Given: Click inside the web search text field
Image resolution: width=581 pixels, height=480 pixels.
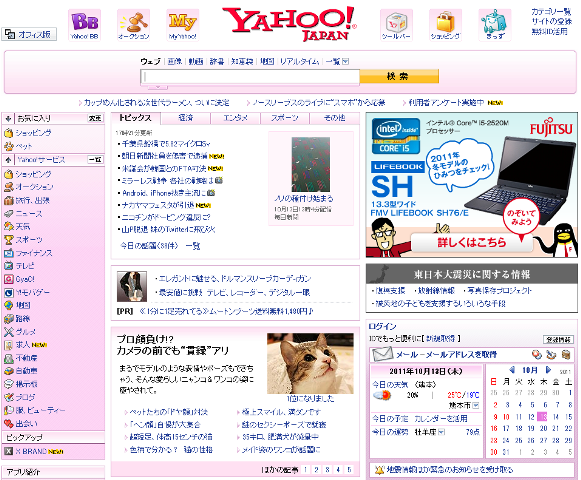Looking at the screenshot, I should click(x=250, y=77).
